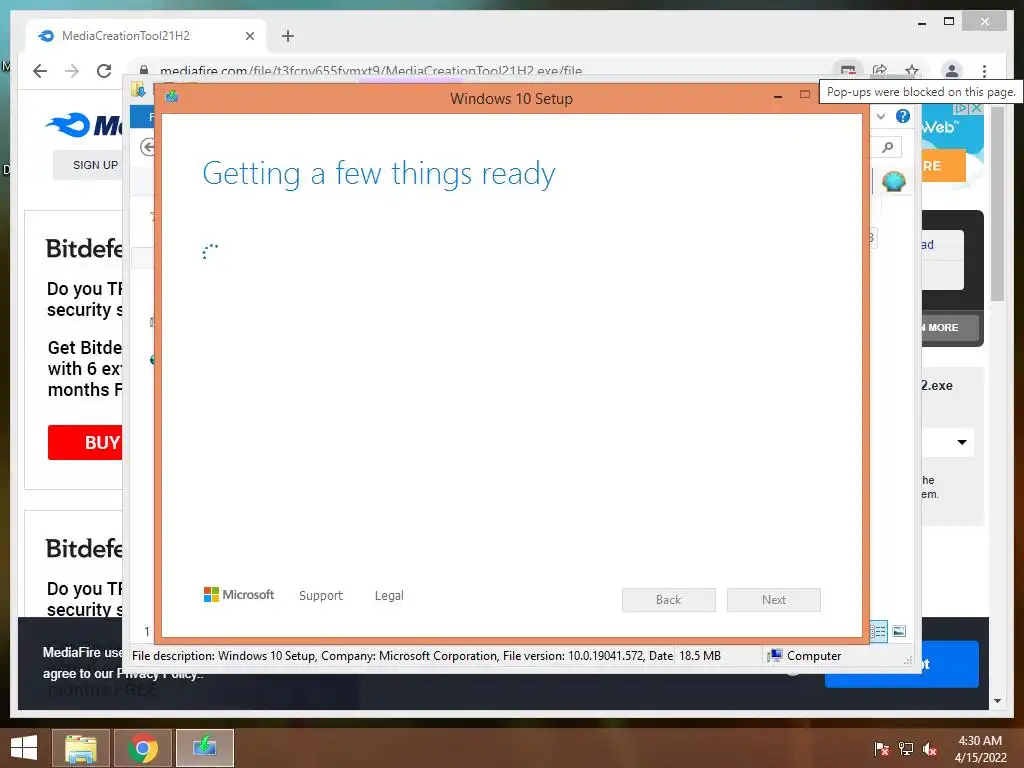The width and height of the screenshot is (1024, 768).
Task: Open Action Center flag tray icon
Action: [x=882, y=748]
